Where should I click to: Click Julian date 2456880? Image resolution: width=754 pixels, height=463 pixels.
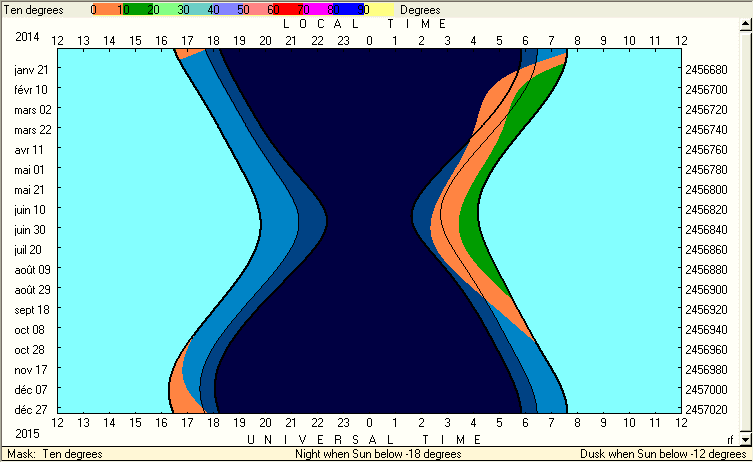pyautogui.click(x=706, y=270)
